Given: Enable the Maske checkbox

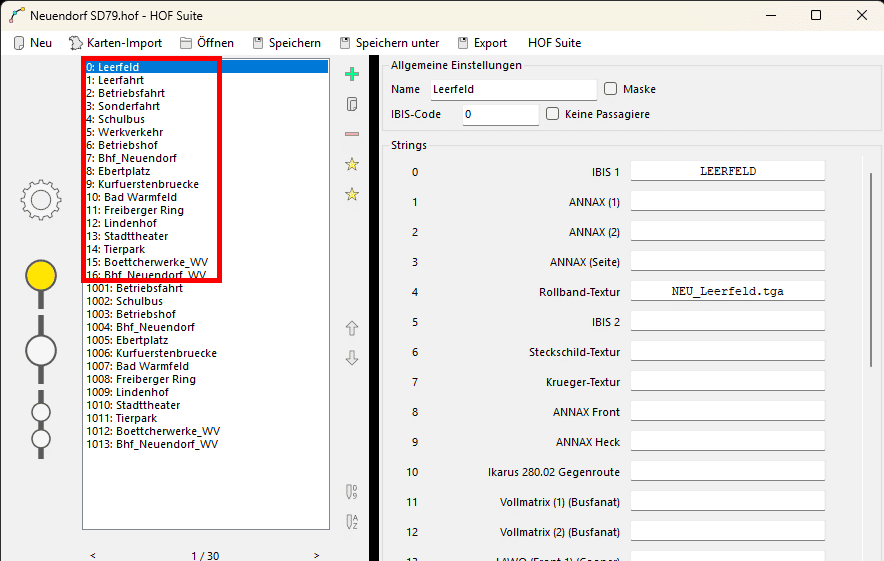Looking at the screenshot, I should (x=611, y=89).
